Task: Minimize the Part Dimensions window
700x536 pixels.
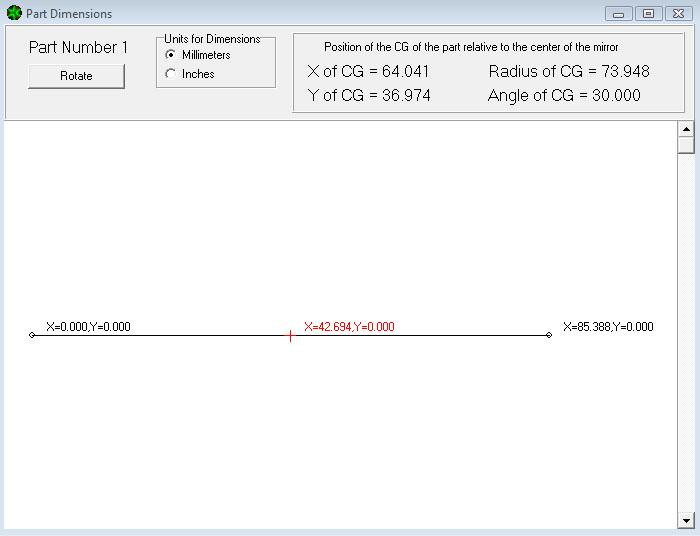Action: coord(618,14)
